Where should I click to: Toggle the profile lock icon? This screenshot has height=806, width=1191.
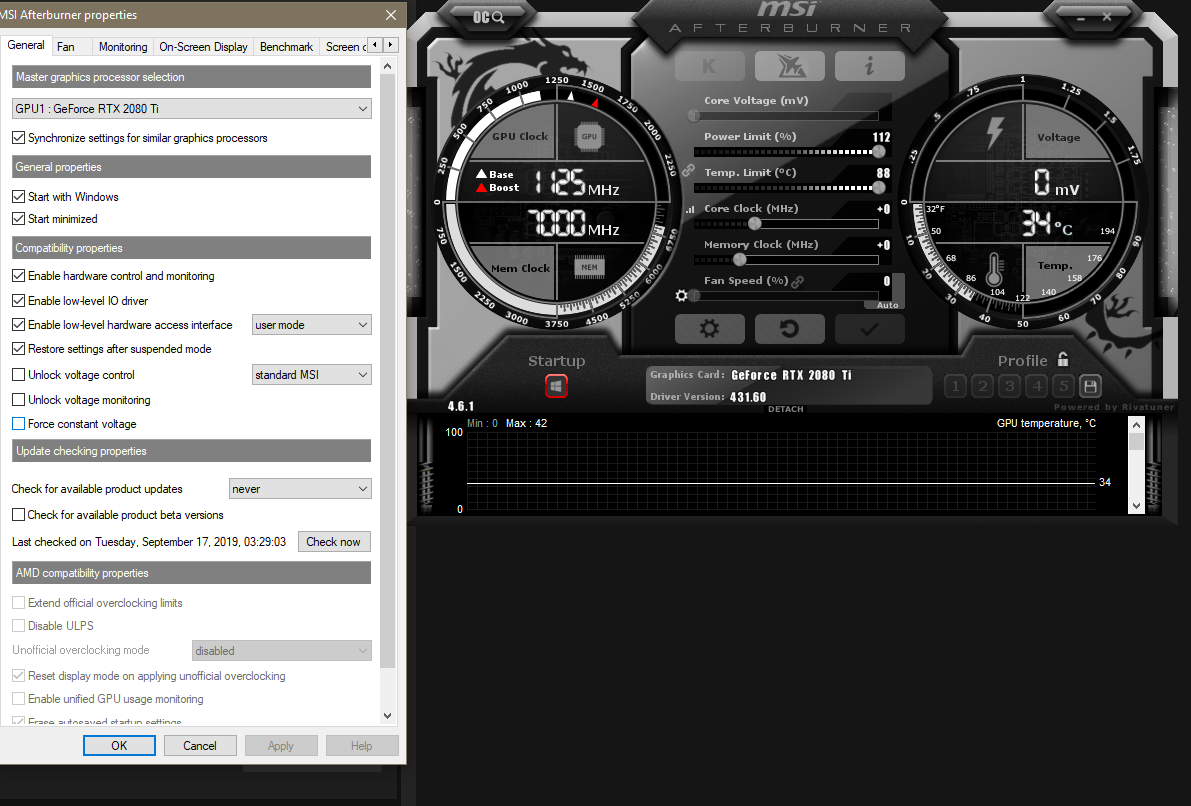1063,359
